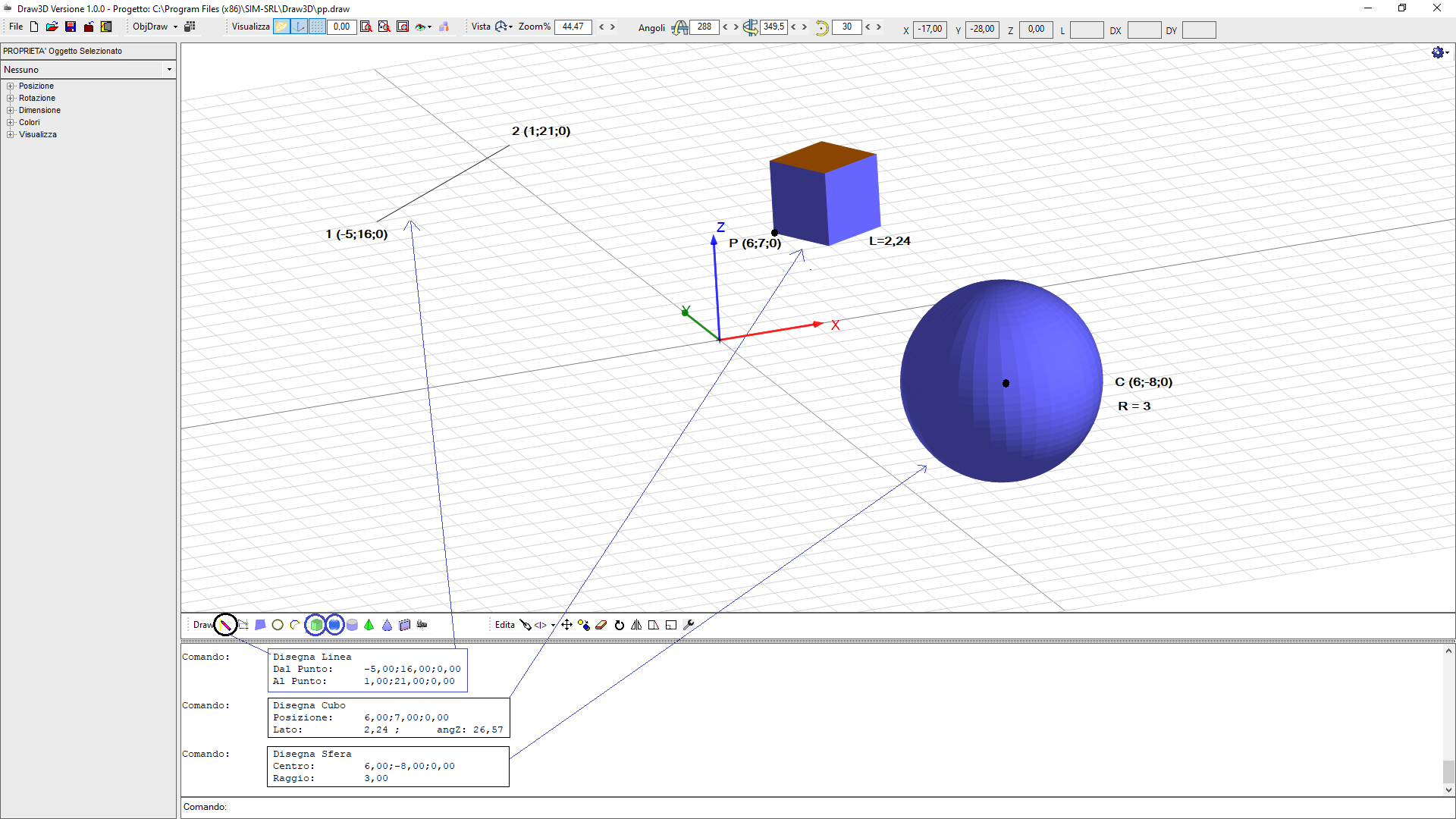Increase zoom percentage with right arrow
Image resolution: width=1456 pixels, height=819 pixels.
click(x=613, y=27)
